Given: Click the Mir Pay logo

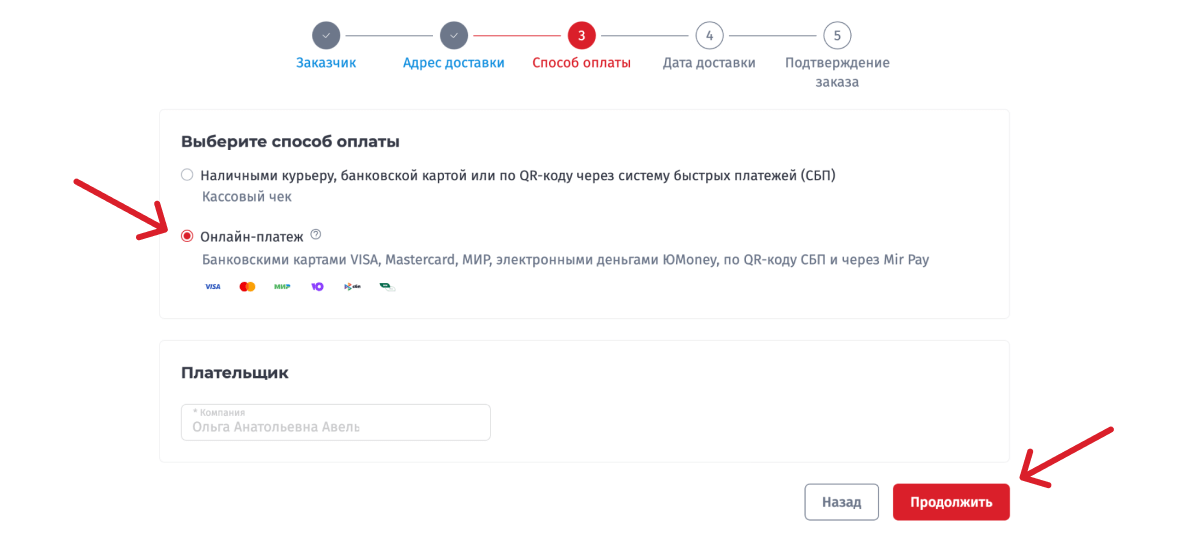Looking at the screenshot, I should [x=387, y=287].
